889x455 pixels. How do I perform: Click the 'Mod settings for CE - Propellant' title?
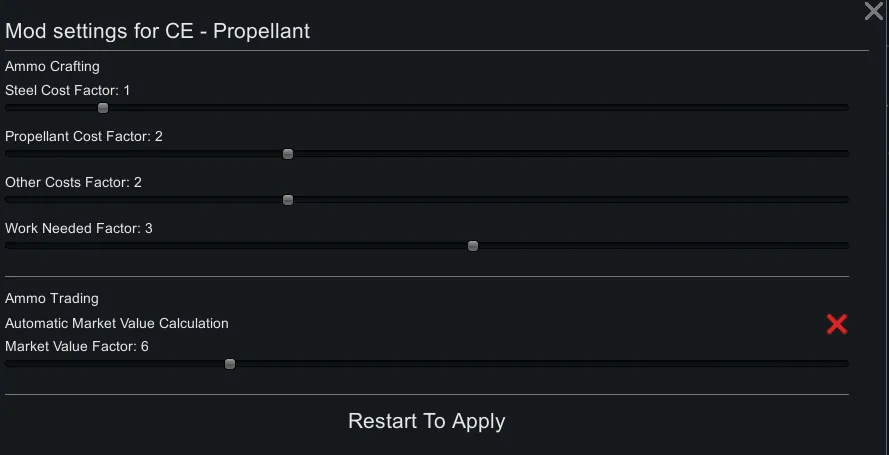click(x=158, y=31)
